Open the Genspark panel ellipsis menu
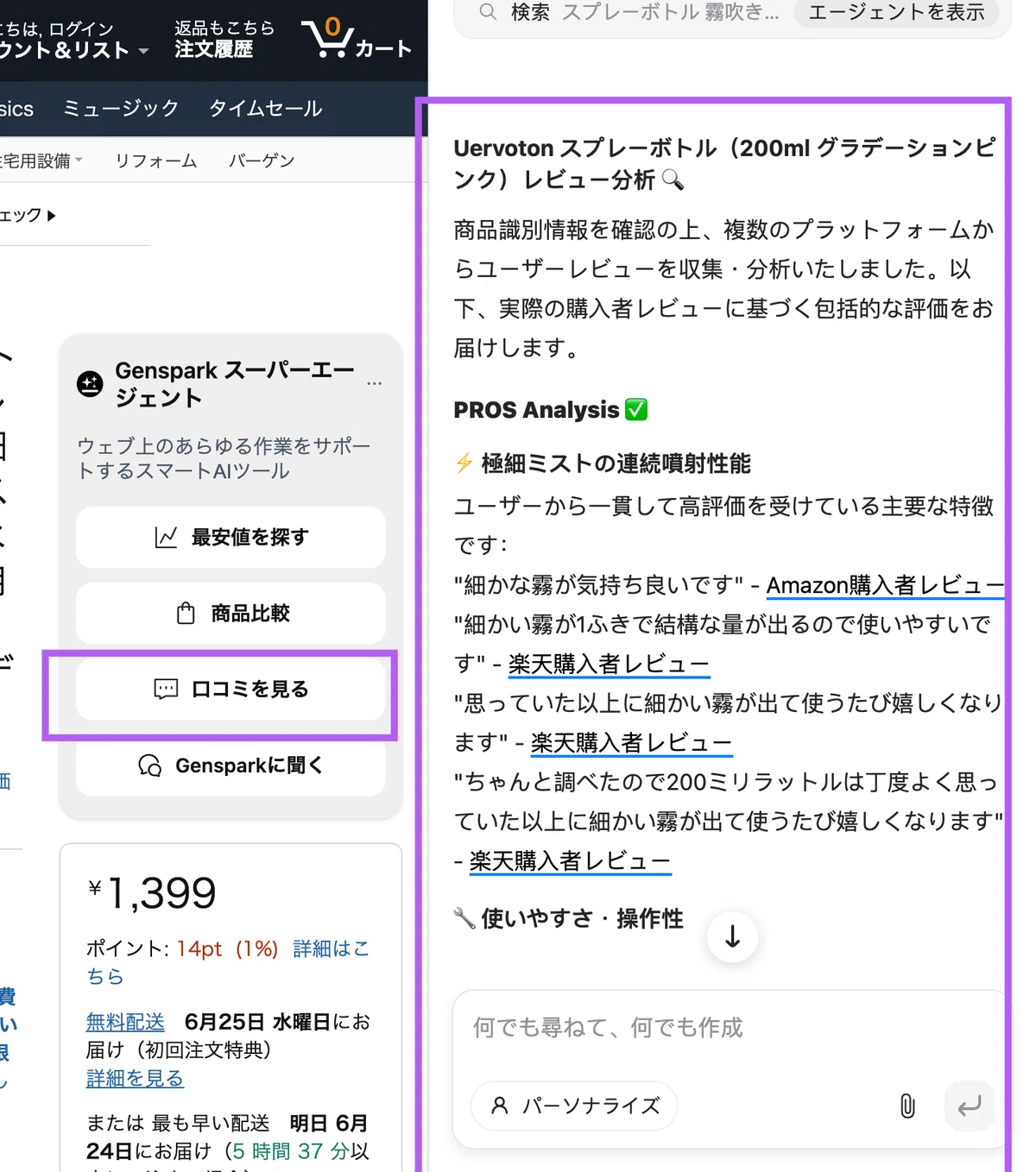 tap(374, 383)
